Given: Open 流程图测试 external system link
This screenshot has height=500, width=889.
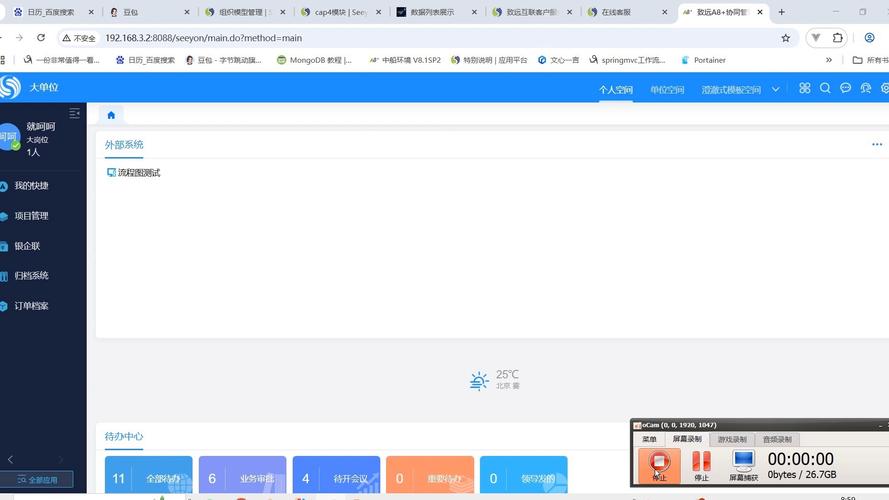Looking at the screenshot, I should [134, 173].
